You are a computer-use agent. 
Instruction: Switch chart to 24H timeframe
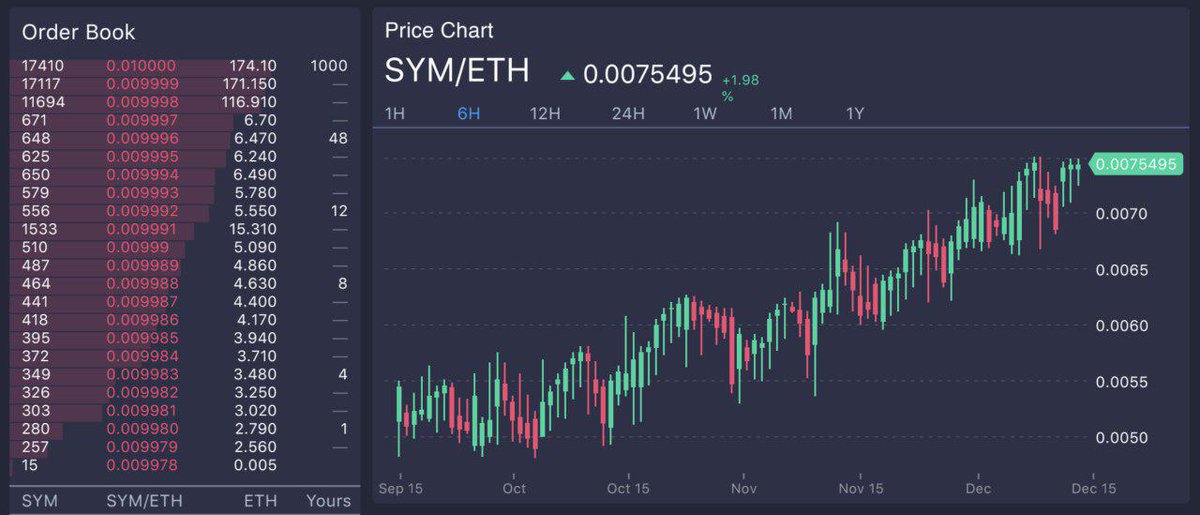[628, 113]
